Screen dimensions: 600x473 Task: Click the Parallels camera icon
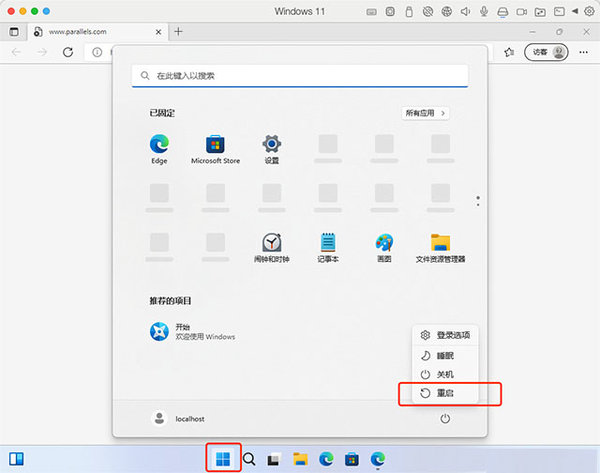pyautogui.click(x=522, y=12)
